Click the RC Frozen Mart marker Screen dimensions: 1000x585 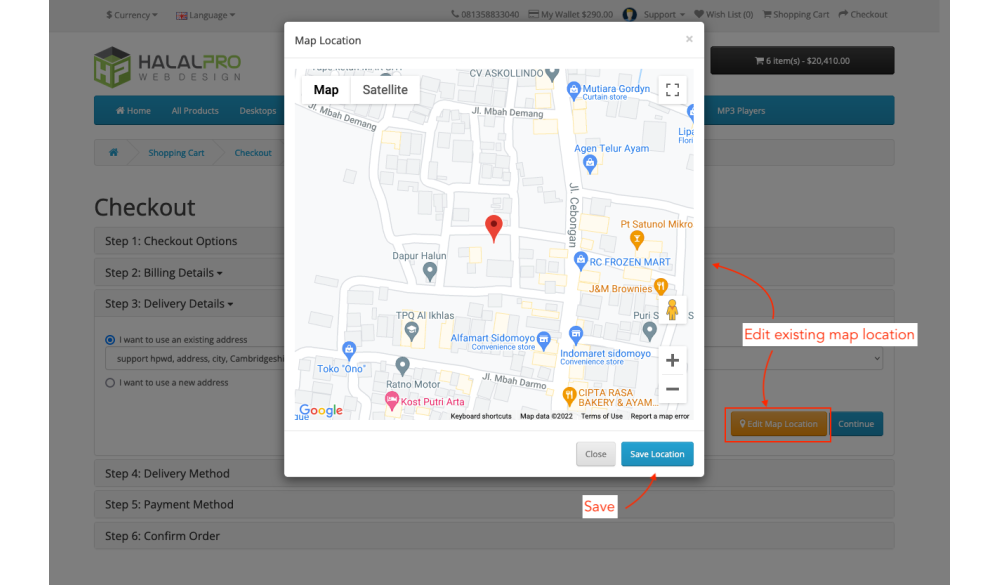pos(580,261)
